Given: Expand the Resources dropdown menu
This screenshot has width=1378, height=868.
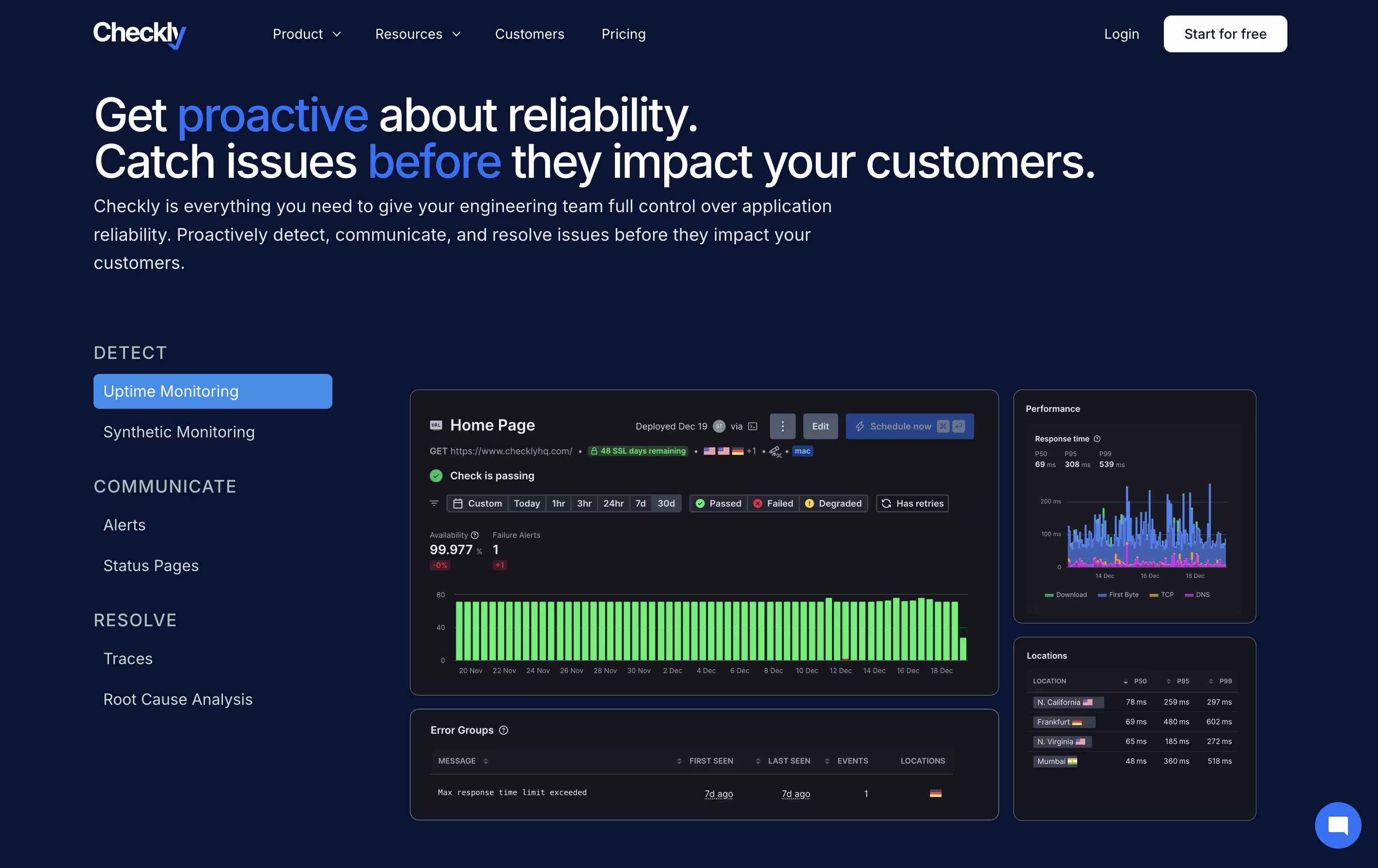Looking at the screenshot, I should tap(418, 34).
